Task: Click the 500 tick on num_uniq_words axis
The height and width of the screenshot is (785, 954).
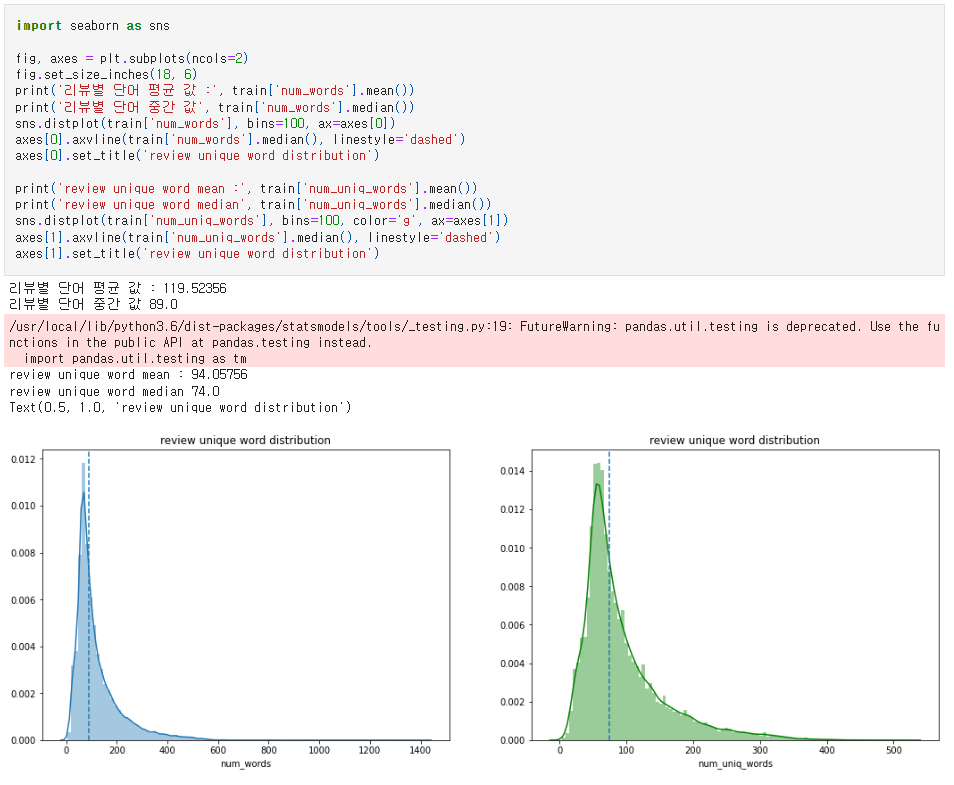Action: (894, 750)
